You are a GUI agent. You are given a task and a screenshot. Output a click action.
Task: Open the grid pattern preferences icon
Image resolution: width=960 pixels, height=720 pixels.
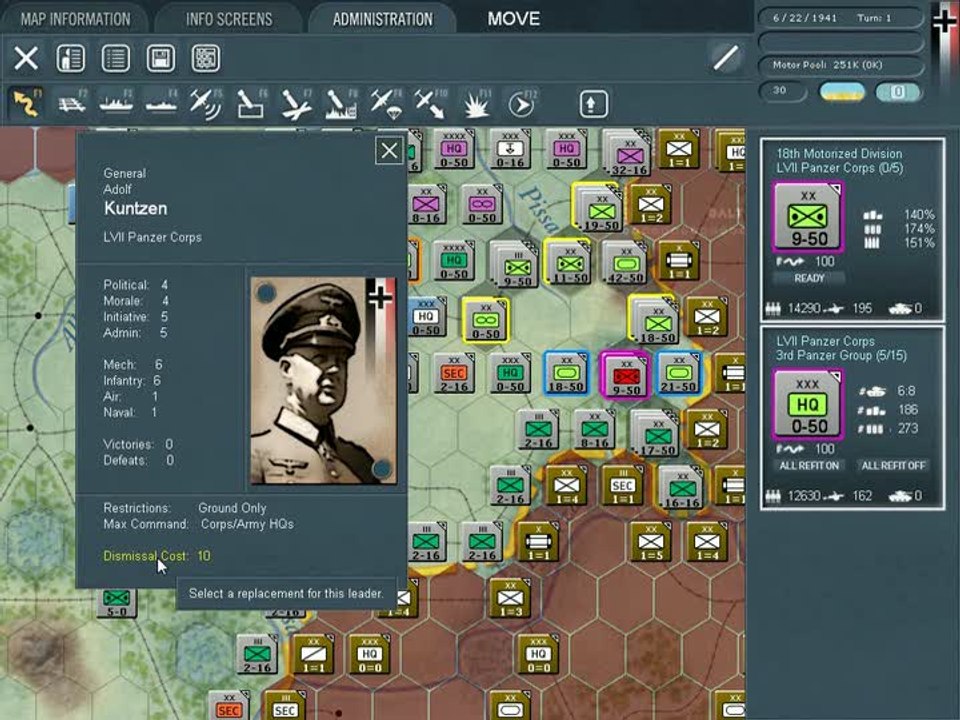click(206, 58)
